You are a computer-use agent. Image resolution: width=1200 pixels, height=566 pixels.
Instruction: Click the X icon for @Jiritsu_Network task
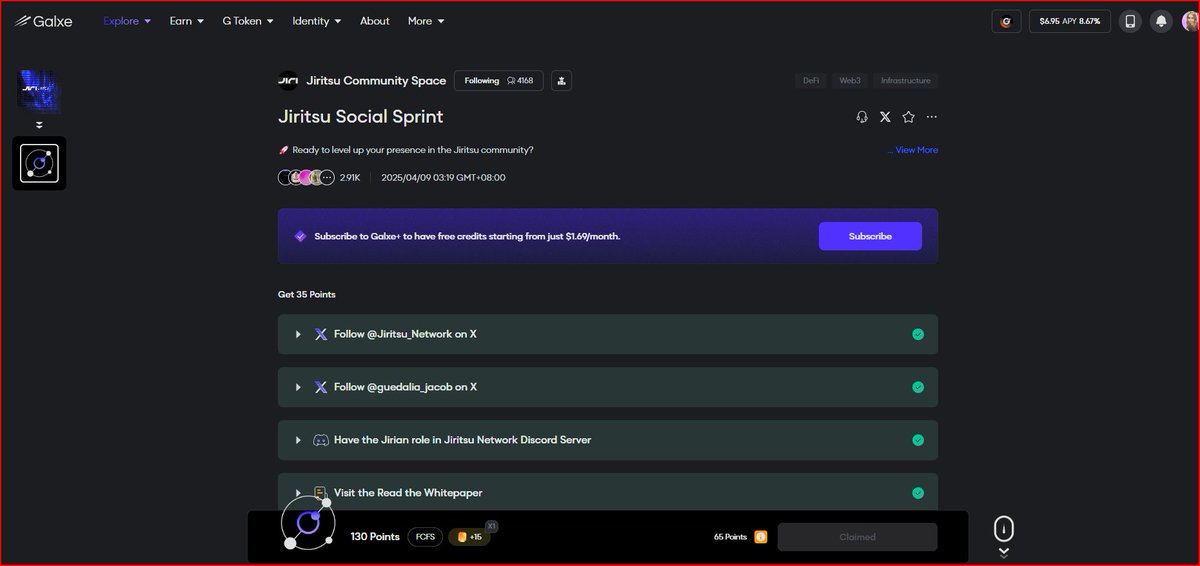tap(321, 334)
